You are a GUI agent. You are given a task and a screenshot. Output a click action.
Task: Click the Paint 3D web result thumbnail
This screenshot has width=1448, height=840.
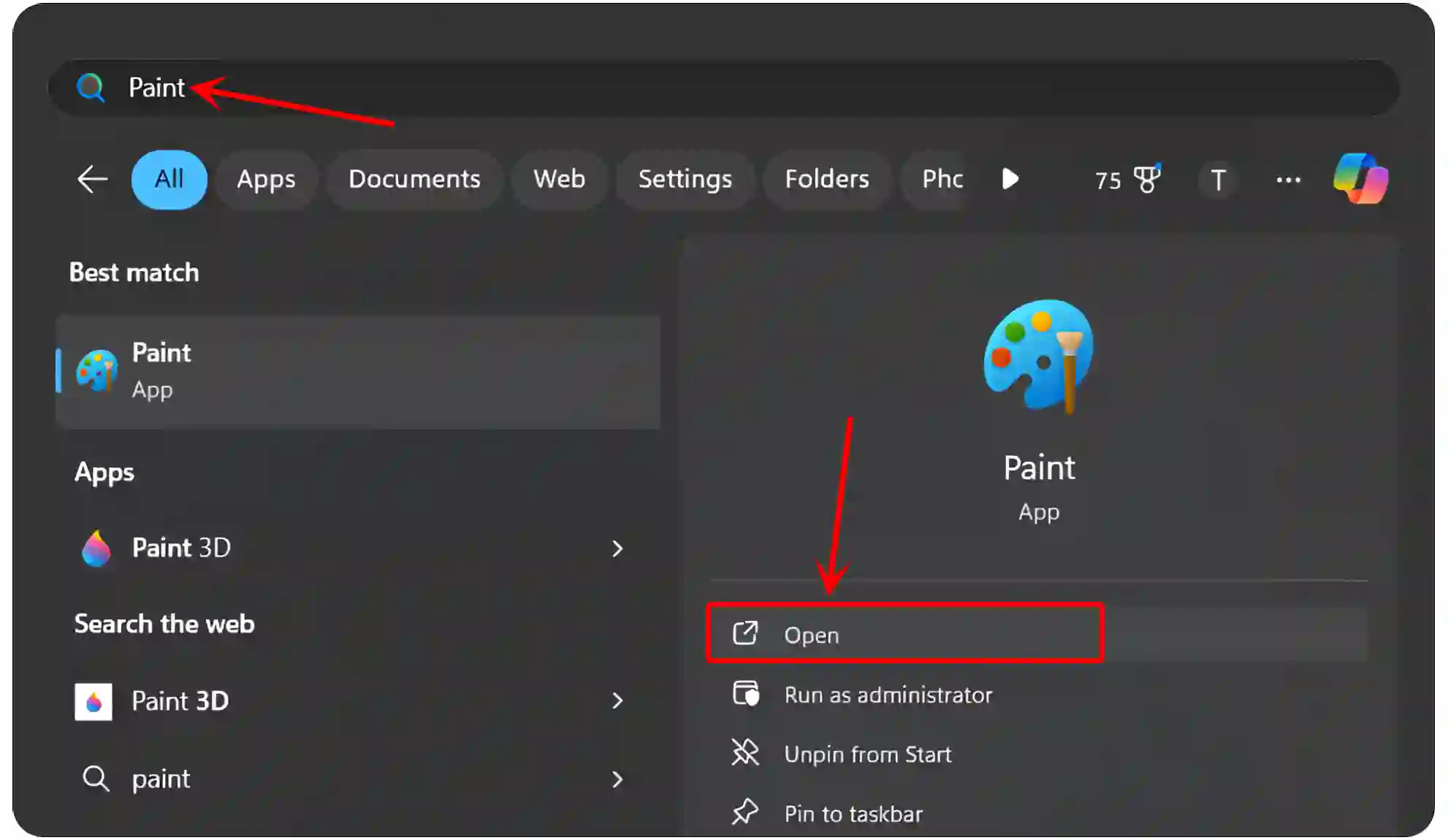point(94,702)
